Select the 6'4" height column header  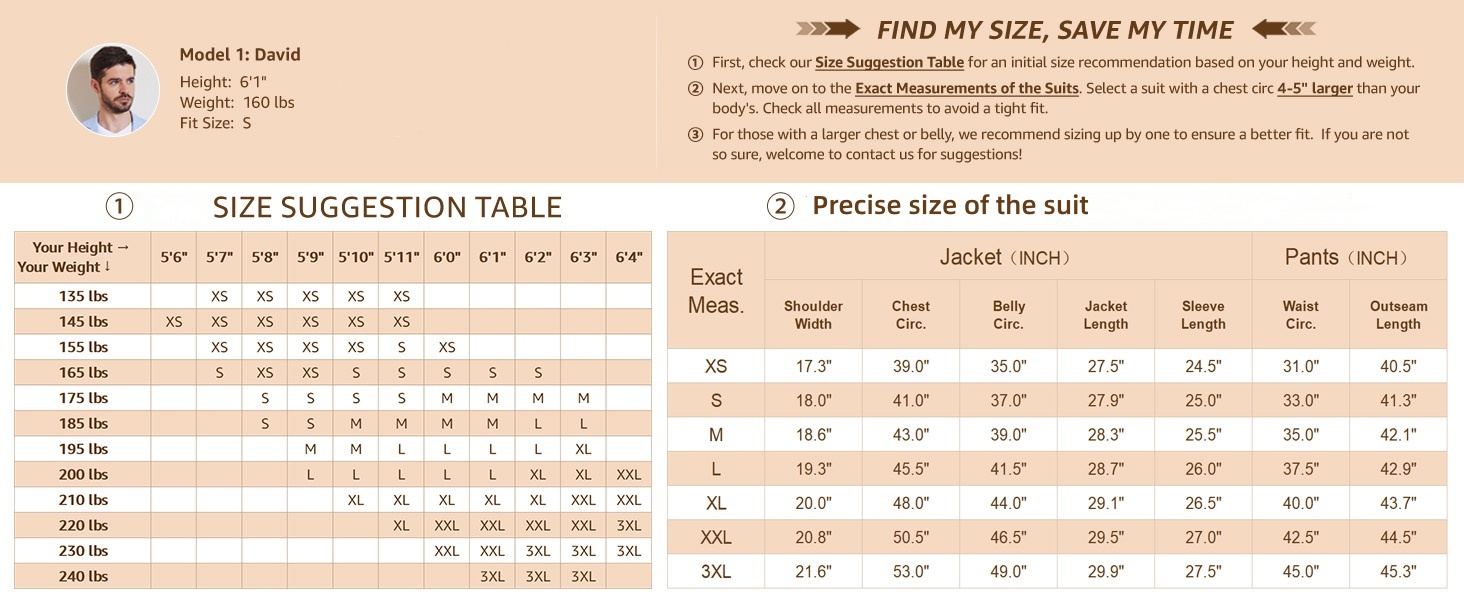click(628, 257)
